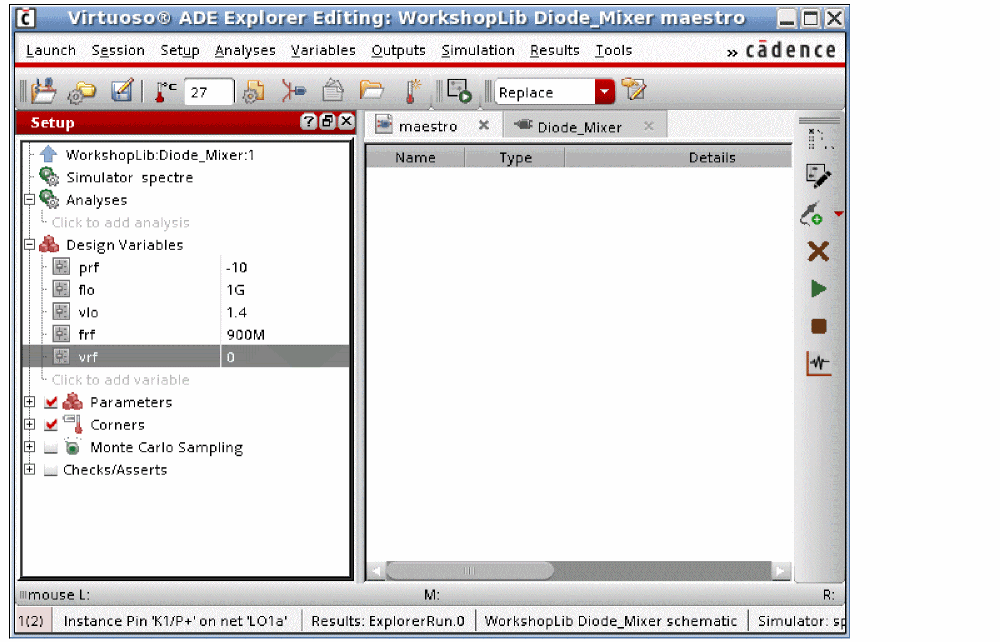The width and height of the screenshot is (1000, 642).
Task: Click the Simulator spectre row
Action: (x=129, y=177)
